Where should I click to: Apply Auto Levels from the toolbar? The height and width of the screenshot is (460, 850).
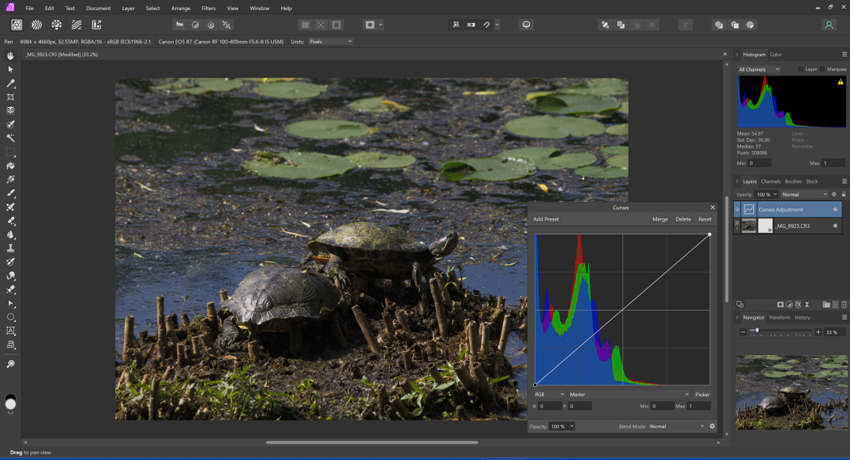coord(179,25)
